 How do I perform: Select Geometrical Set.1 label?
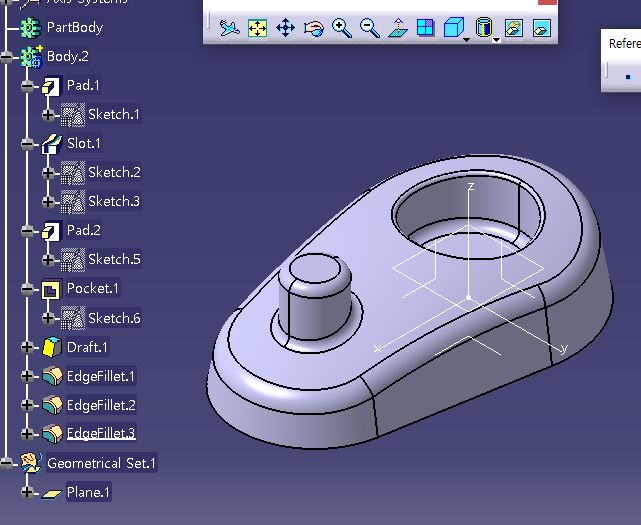[101, 463]
